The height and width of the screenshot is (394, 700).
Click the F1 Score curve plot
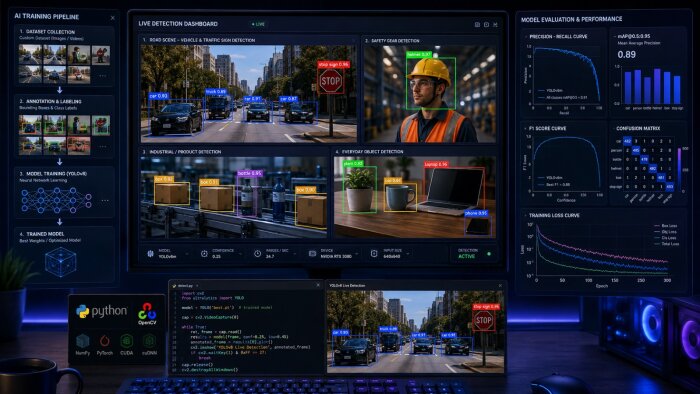click(x=567, y=163)
